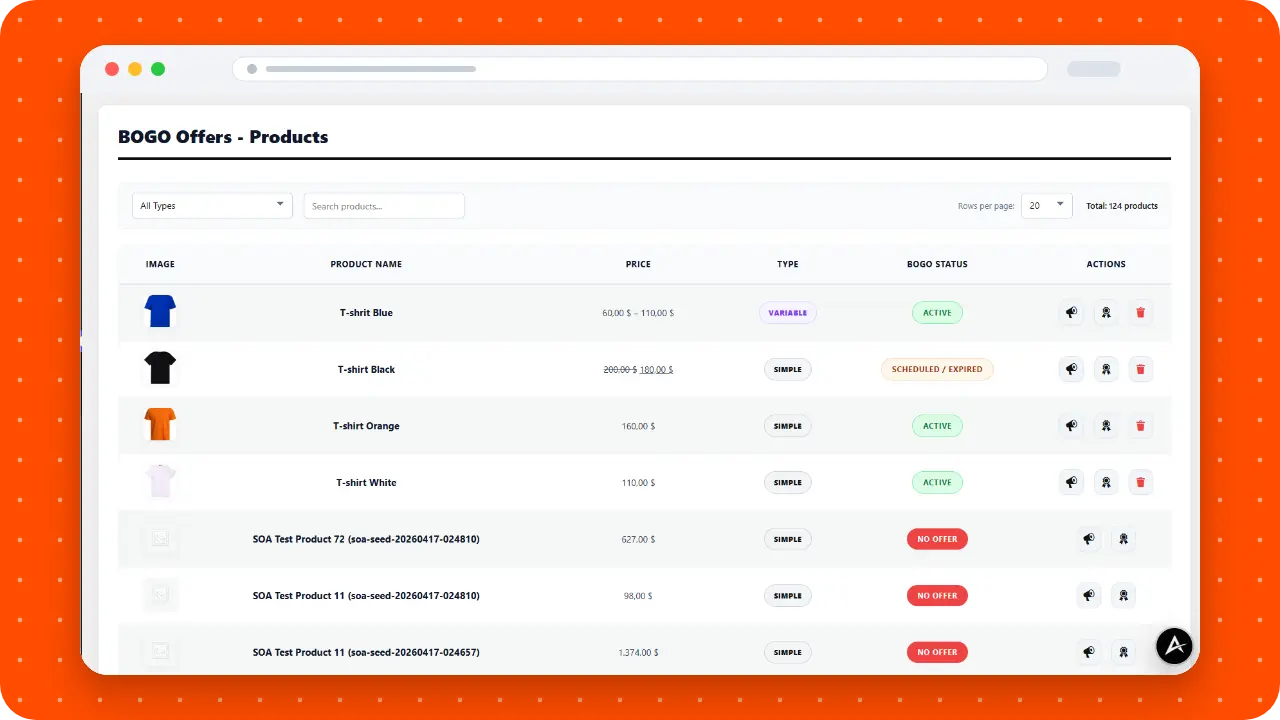Click the 160,00 $ price cell
This screenshot has height=720, width=1280.
point(638,426)
